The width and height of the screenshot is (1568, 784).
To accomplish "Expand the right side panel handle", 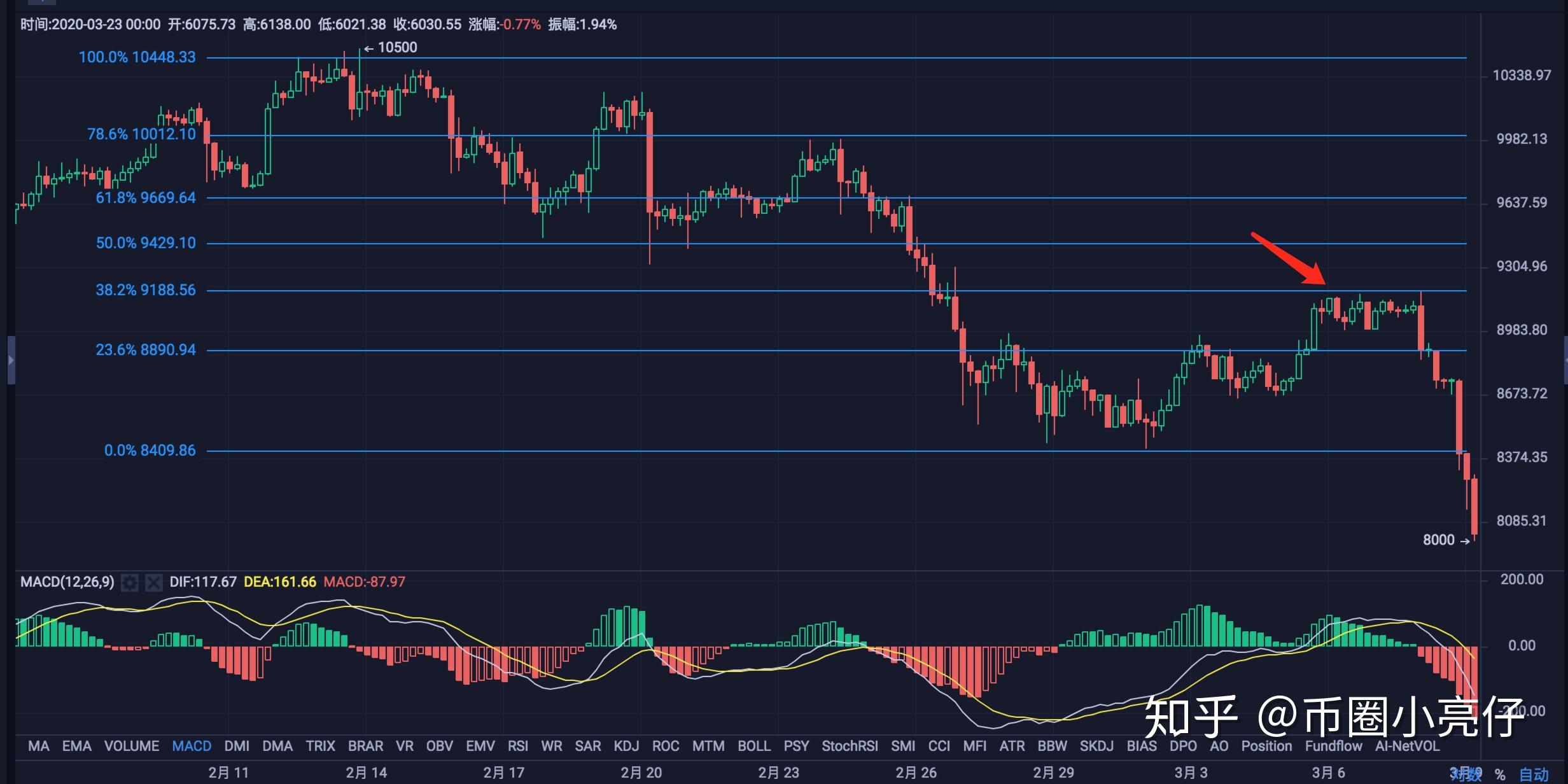I will [x=1565, y=360].
